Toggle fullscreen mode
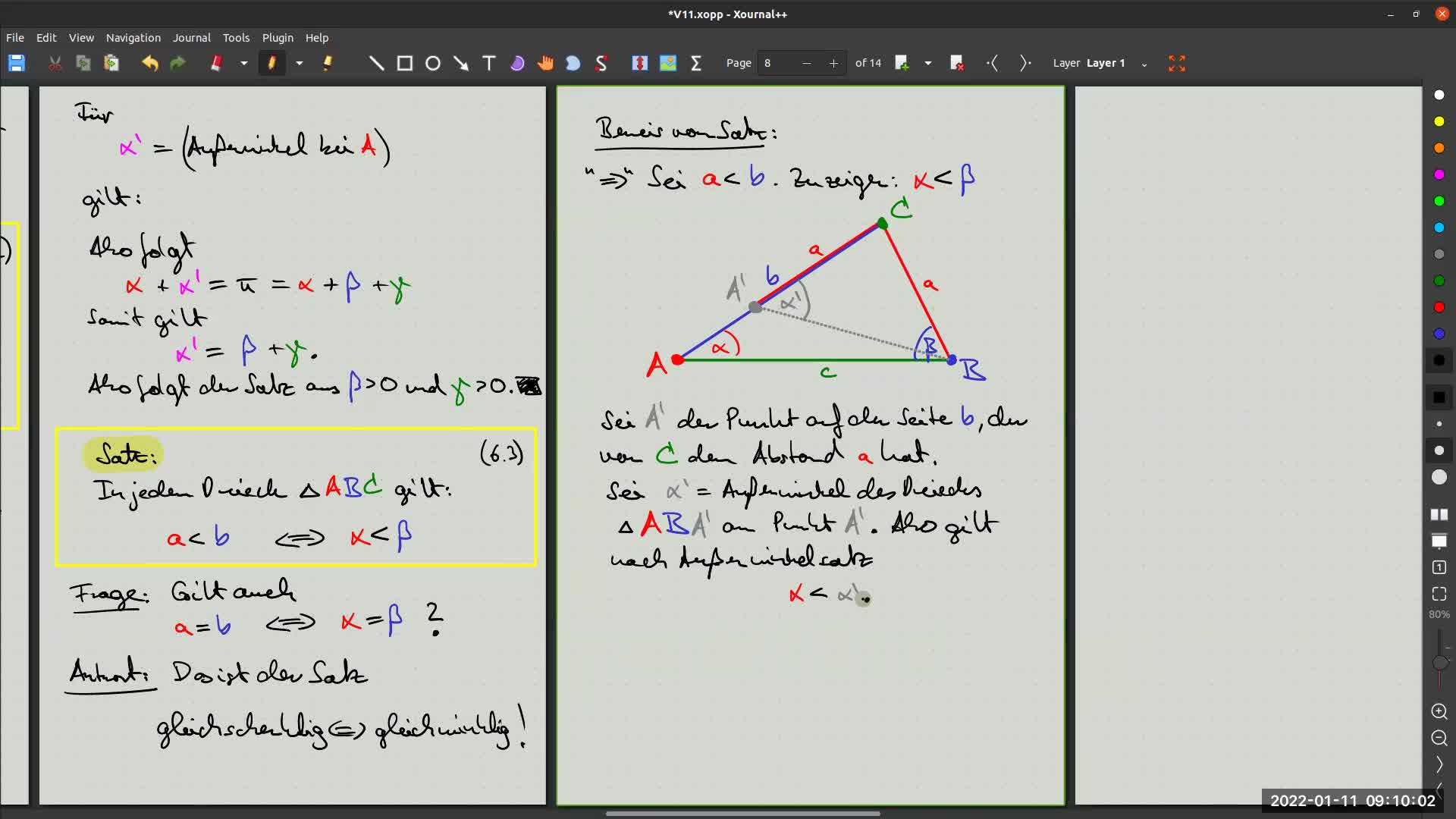Viewport: 1456px width, 819px height. click(1177, 64)
